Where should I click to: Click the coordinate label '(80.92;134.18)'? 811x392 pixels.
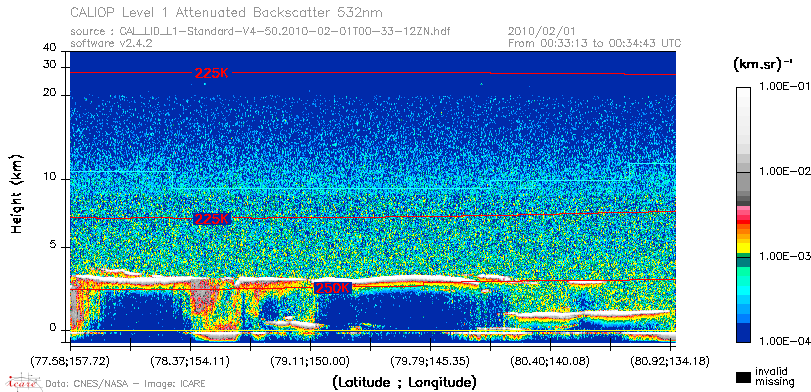(669, 360)
